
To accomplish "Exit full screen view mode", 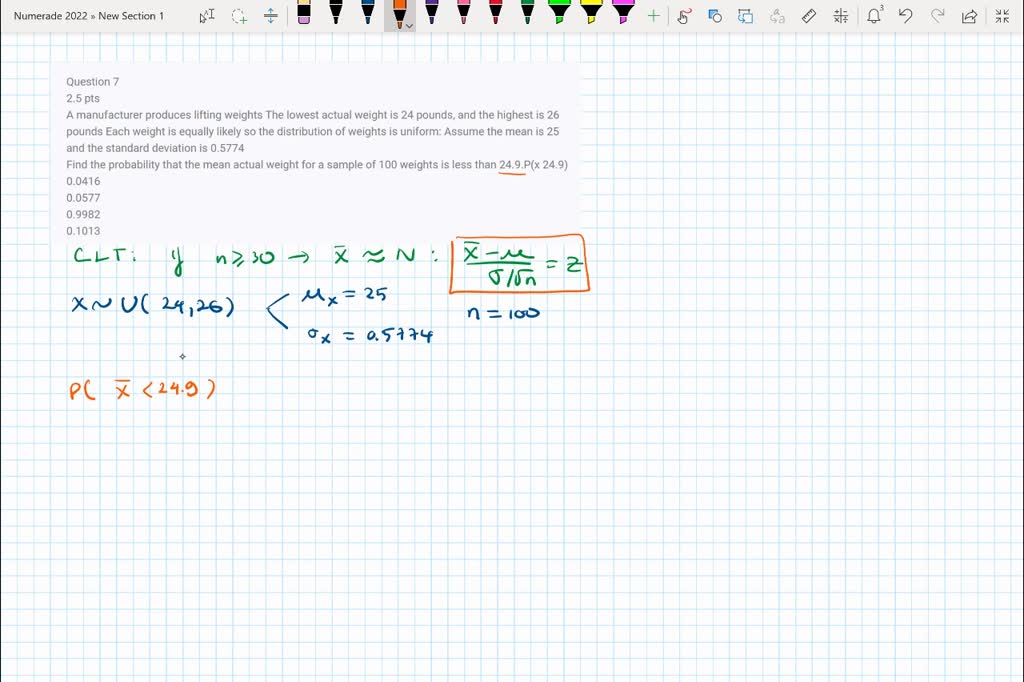I will click(1002, 16).
